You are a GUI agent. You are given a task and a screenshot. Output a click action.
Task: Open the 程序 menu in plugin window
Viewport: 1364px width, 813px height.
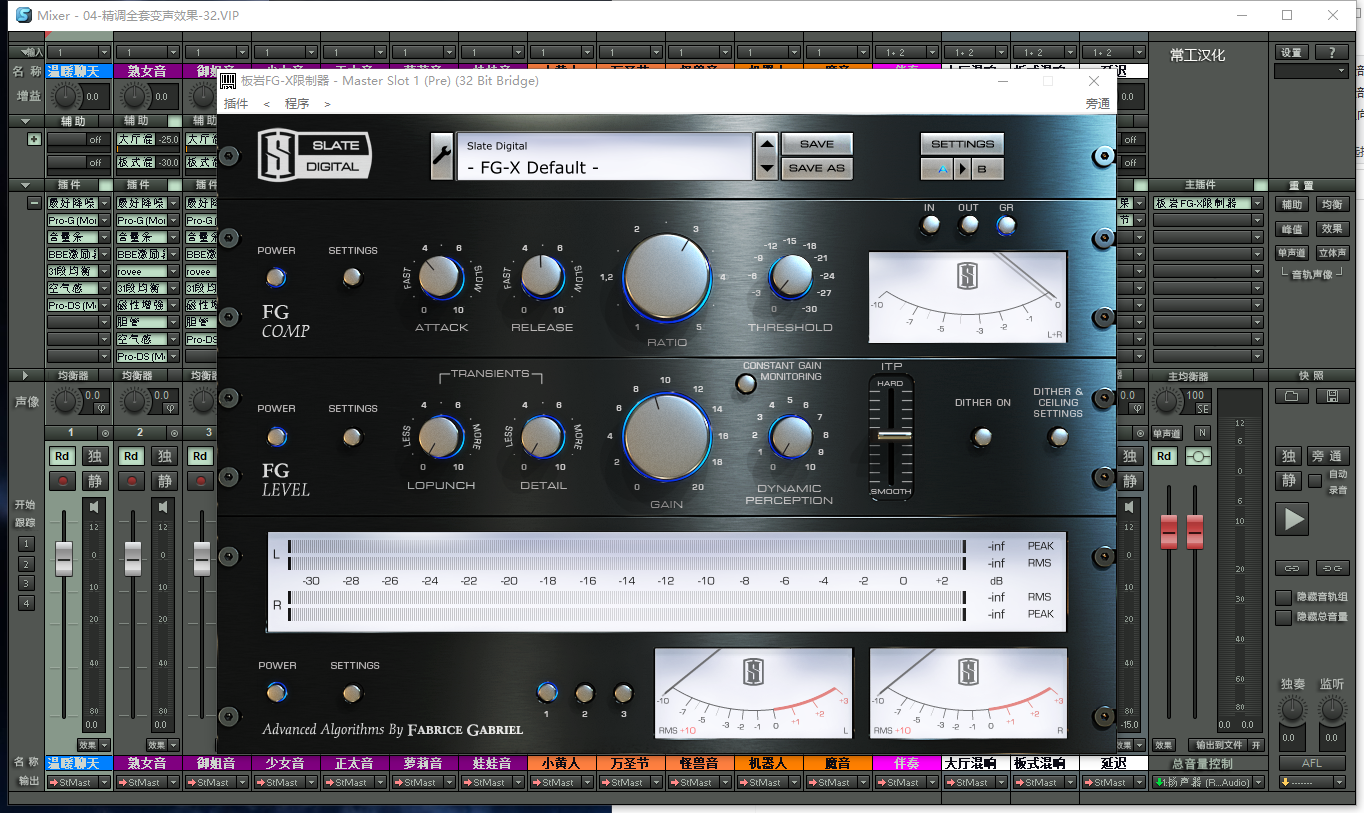(x=297, y=103)
